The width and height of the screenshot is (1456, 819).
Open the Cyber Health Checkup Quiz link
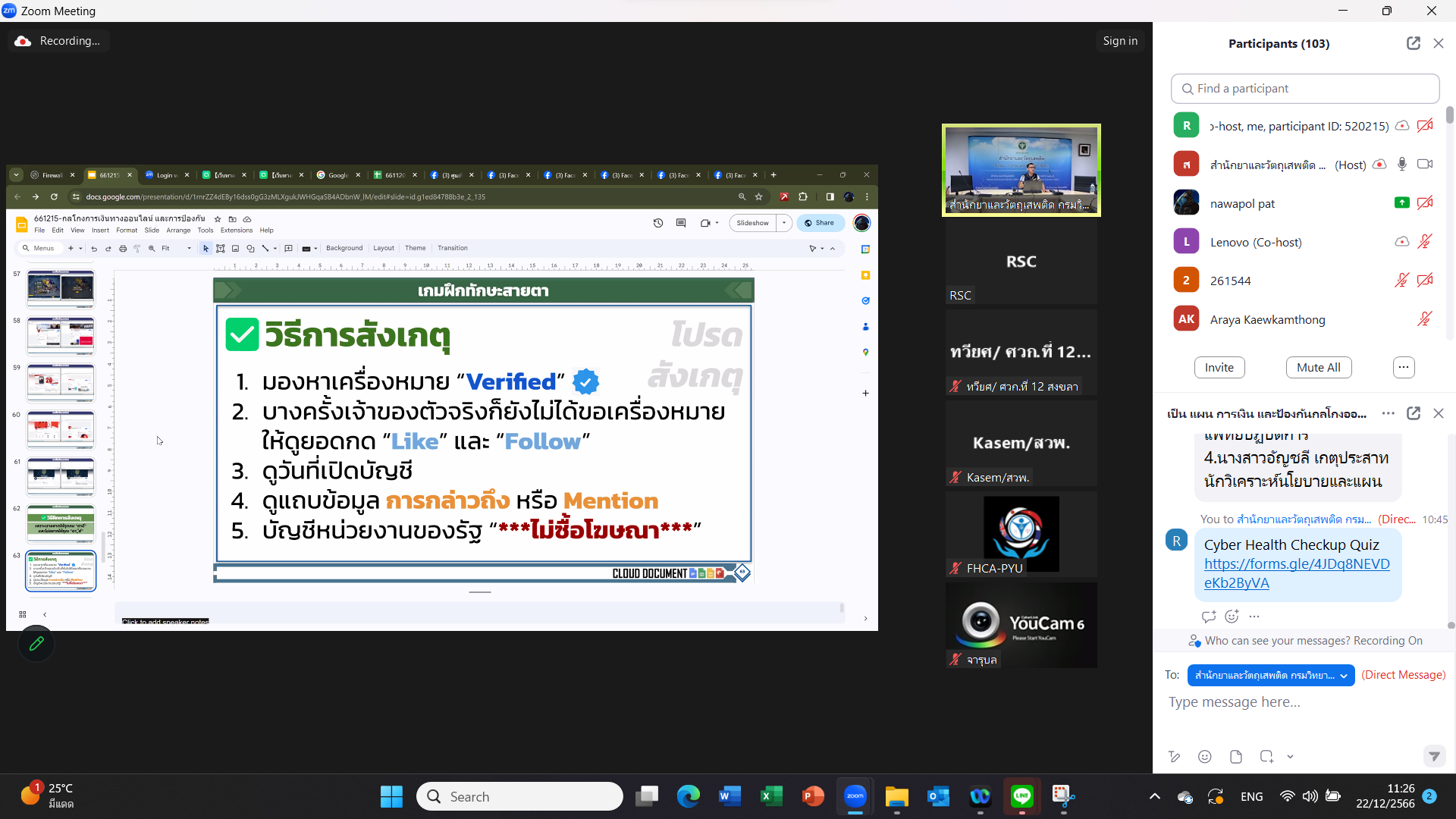pos(1296,573)
